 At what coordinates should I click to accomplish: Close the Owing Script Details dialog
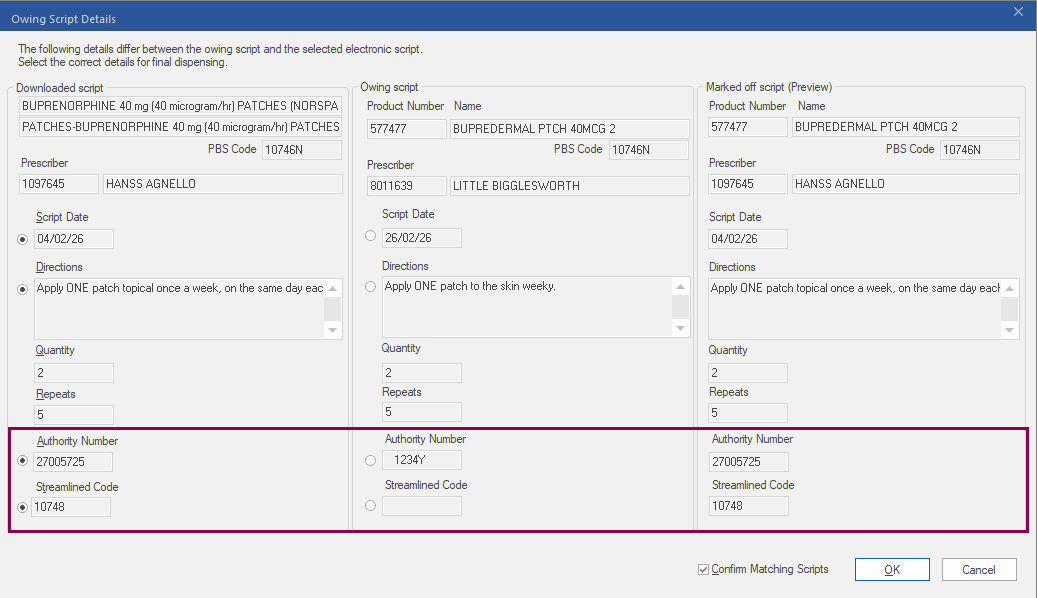tap(1018, 12)
